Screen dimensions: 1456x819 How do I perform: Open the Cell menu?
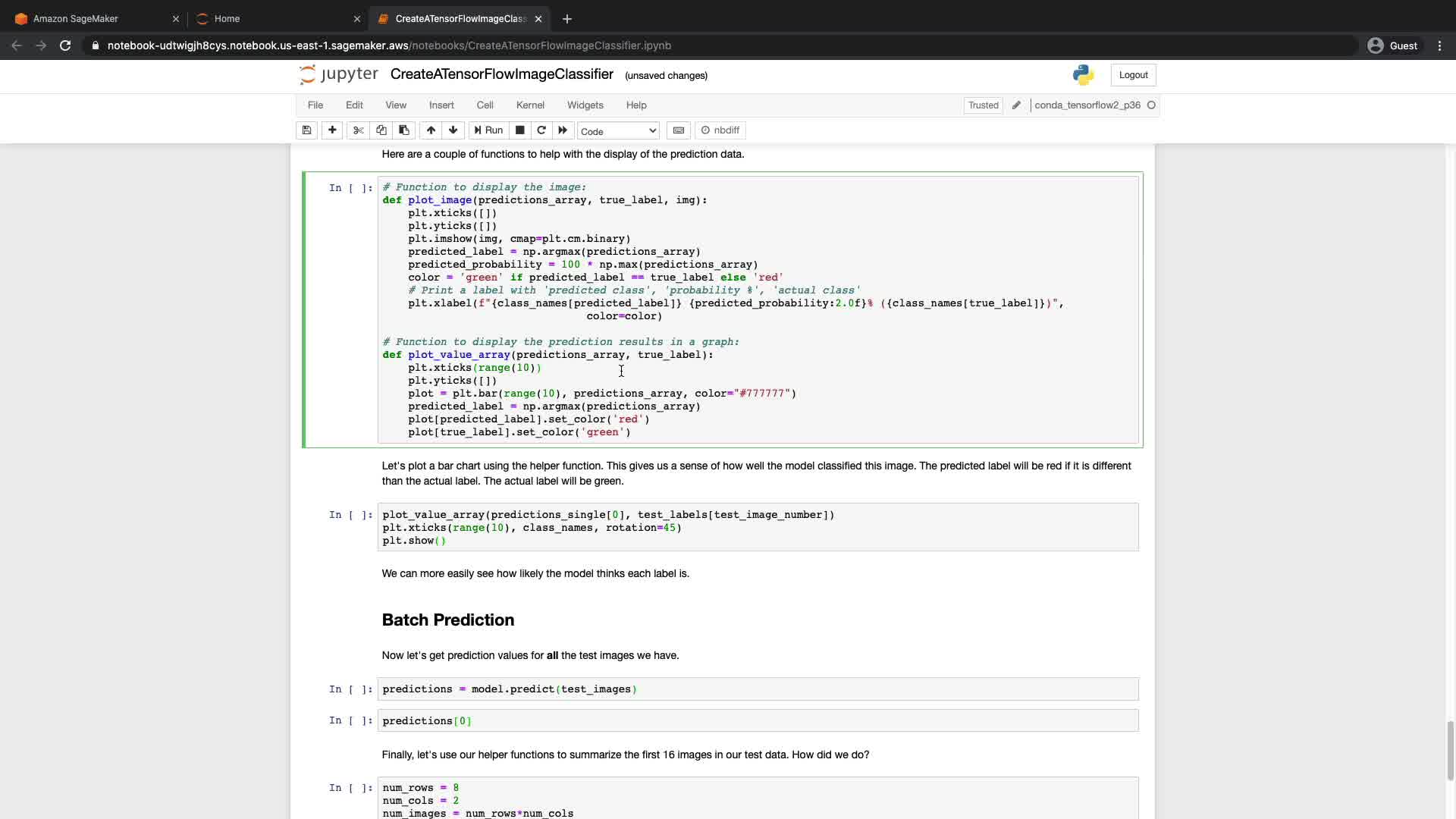point(485,105)
